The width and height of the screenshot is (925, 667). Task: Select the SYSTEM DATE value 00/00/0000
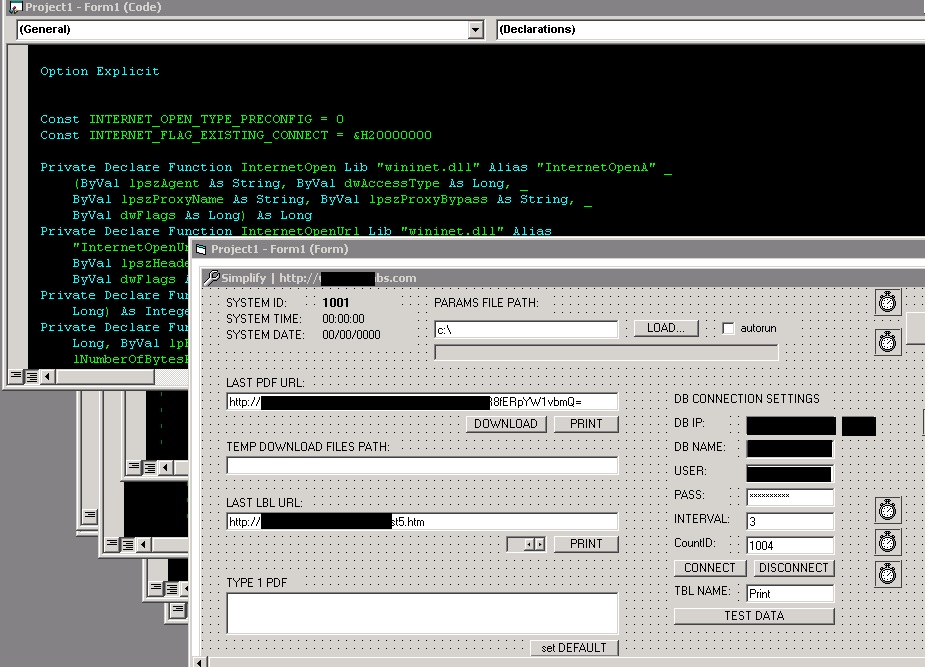point(352,335)
